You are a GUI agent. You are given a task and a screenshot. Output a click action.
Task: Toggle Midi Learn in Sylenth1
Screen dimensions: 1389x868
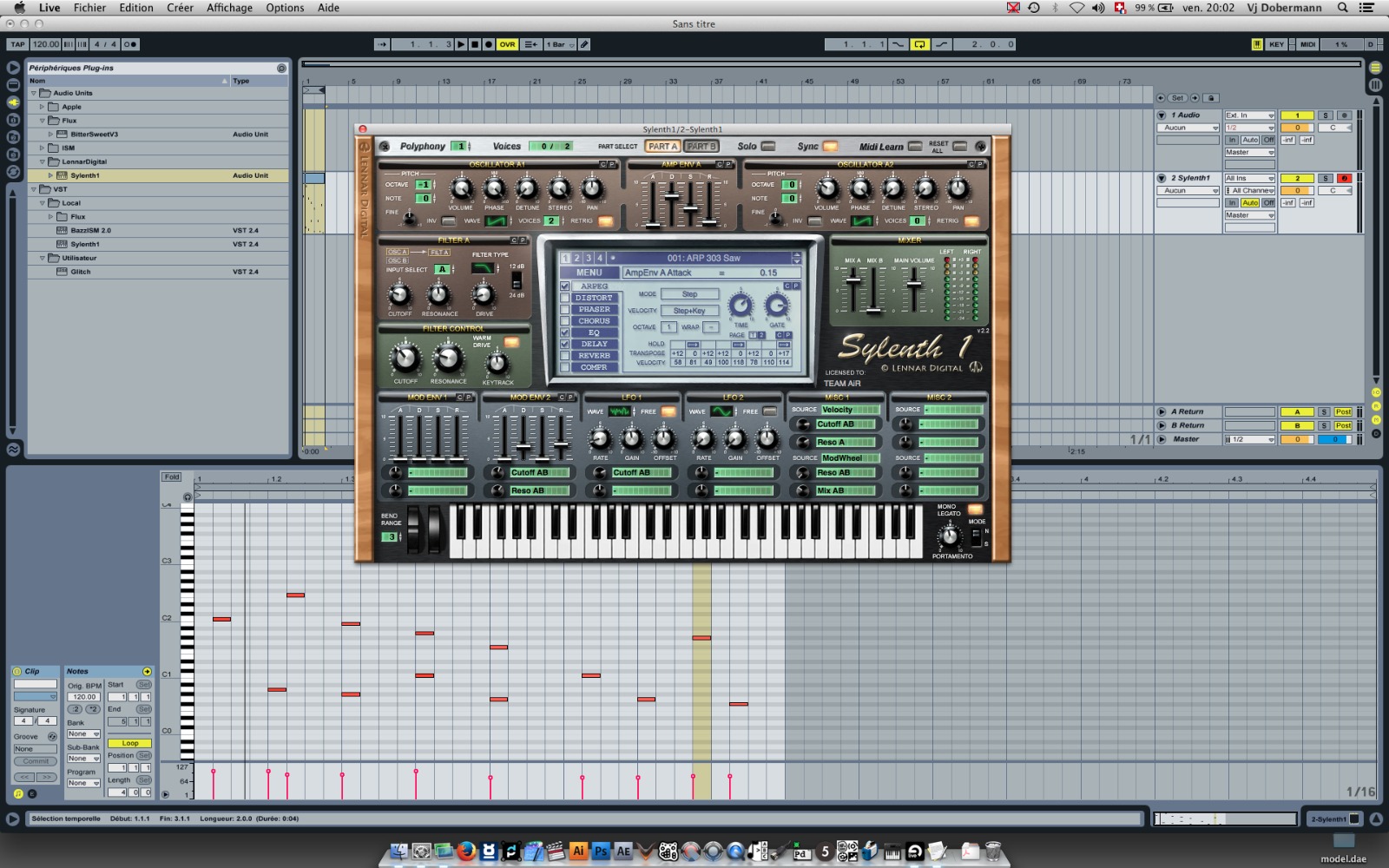[916, 147]
